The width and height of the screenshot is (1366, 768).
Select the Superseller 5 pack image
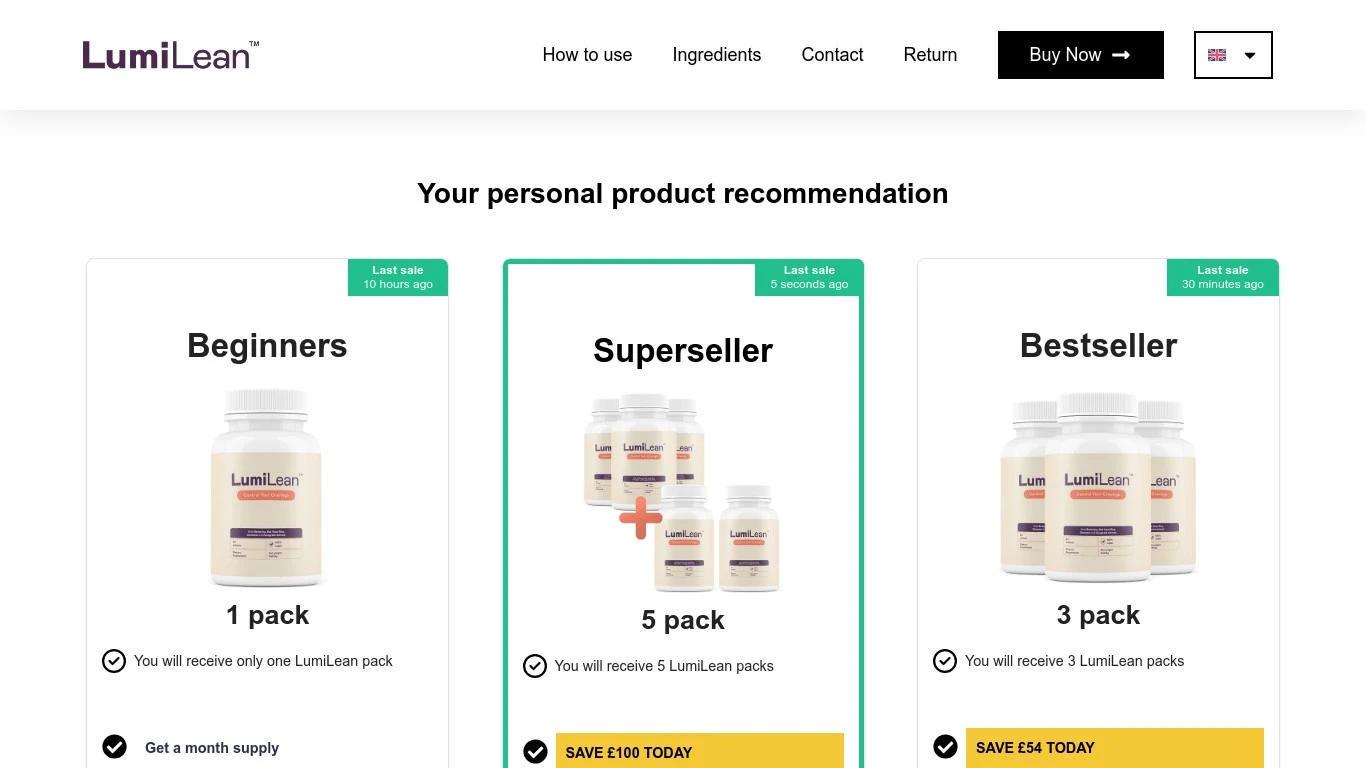tap(682, 492)
